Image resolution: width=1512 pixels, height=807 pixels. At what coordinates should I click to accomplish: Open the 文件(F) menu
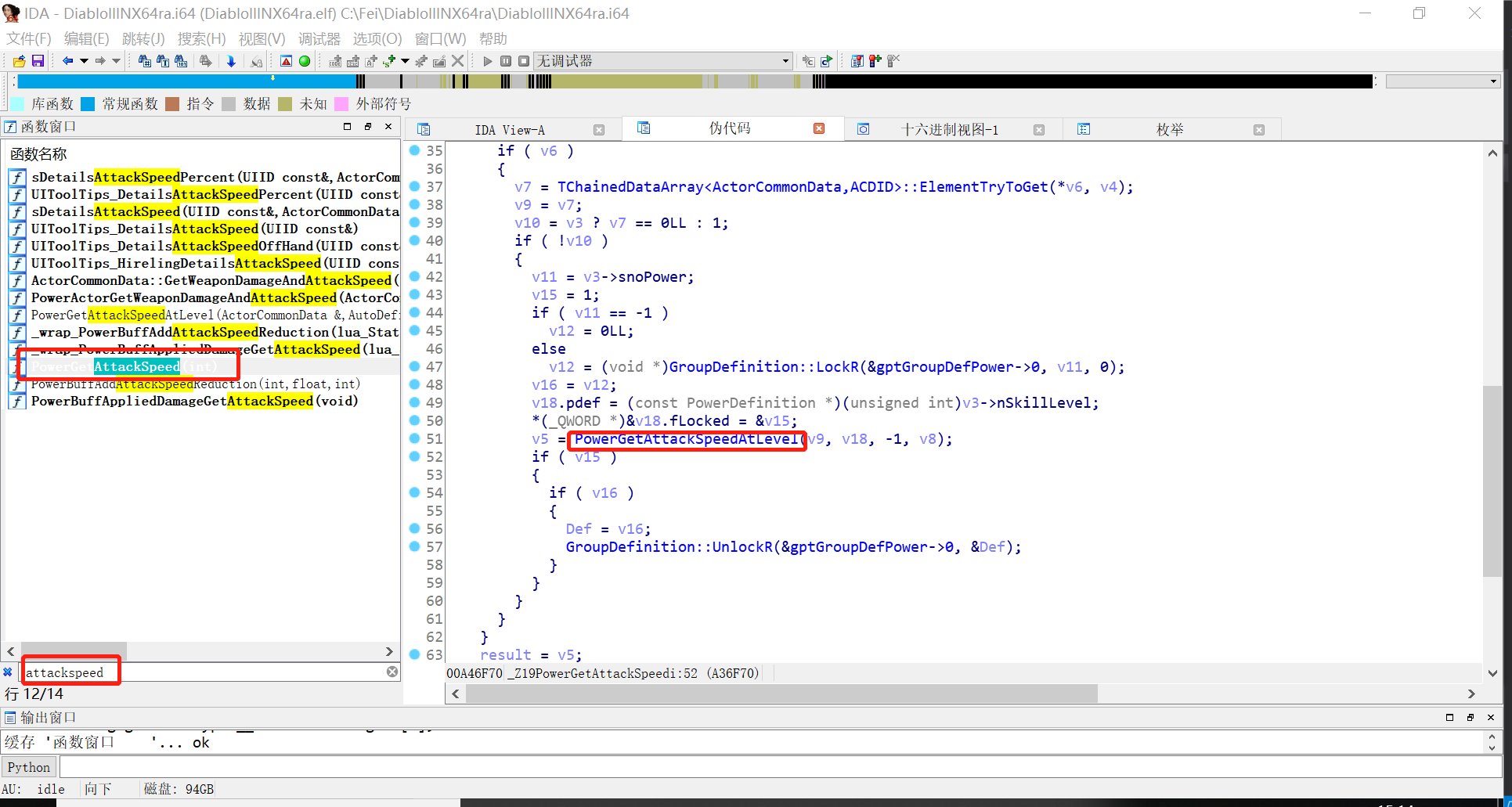29,38
